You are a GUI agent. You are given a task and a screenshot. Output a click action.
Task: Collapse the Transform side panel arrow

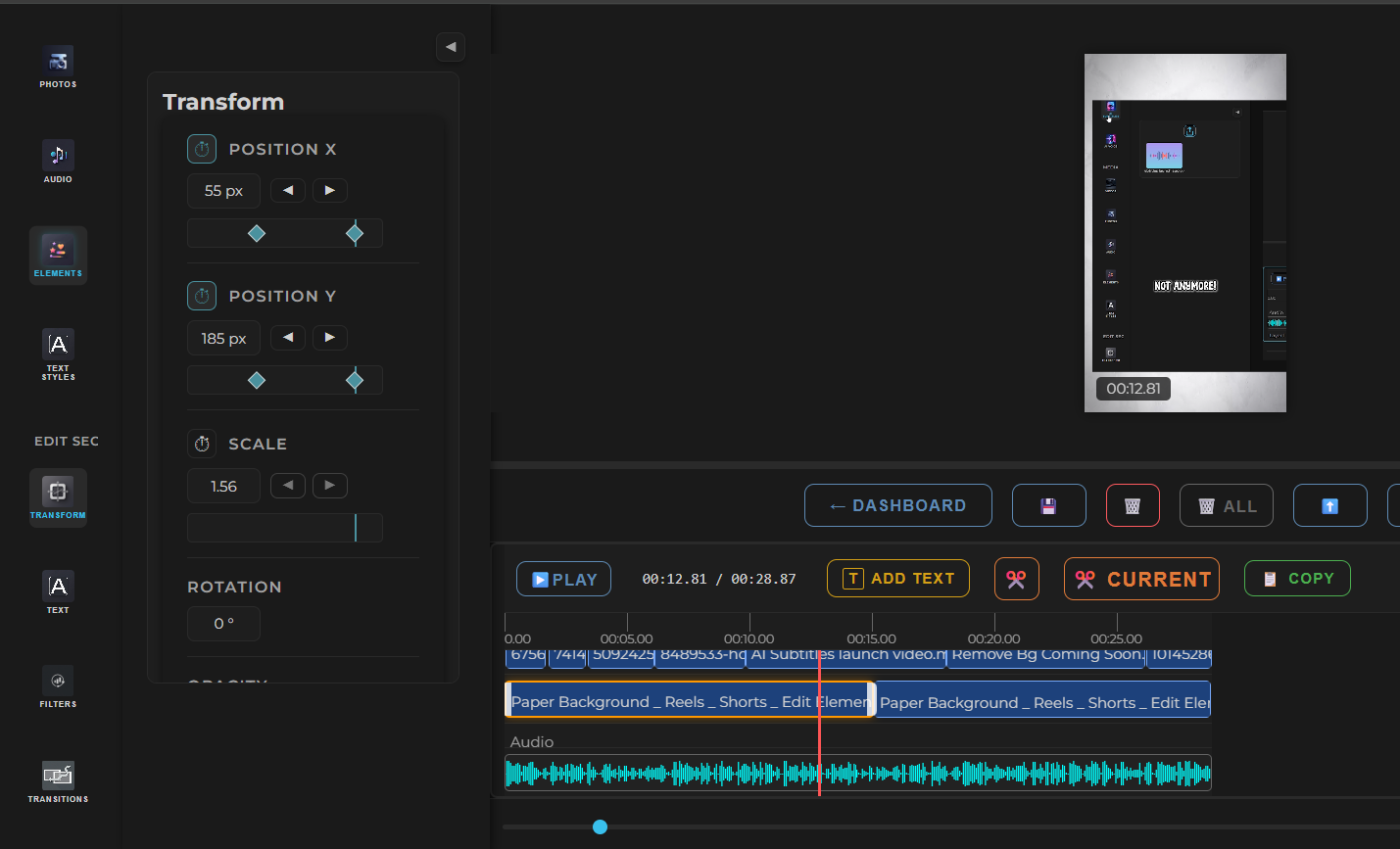coord(451,47)
